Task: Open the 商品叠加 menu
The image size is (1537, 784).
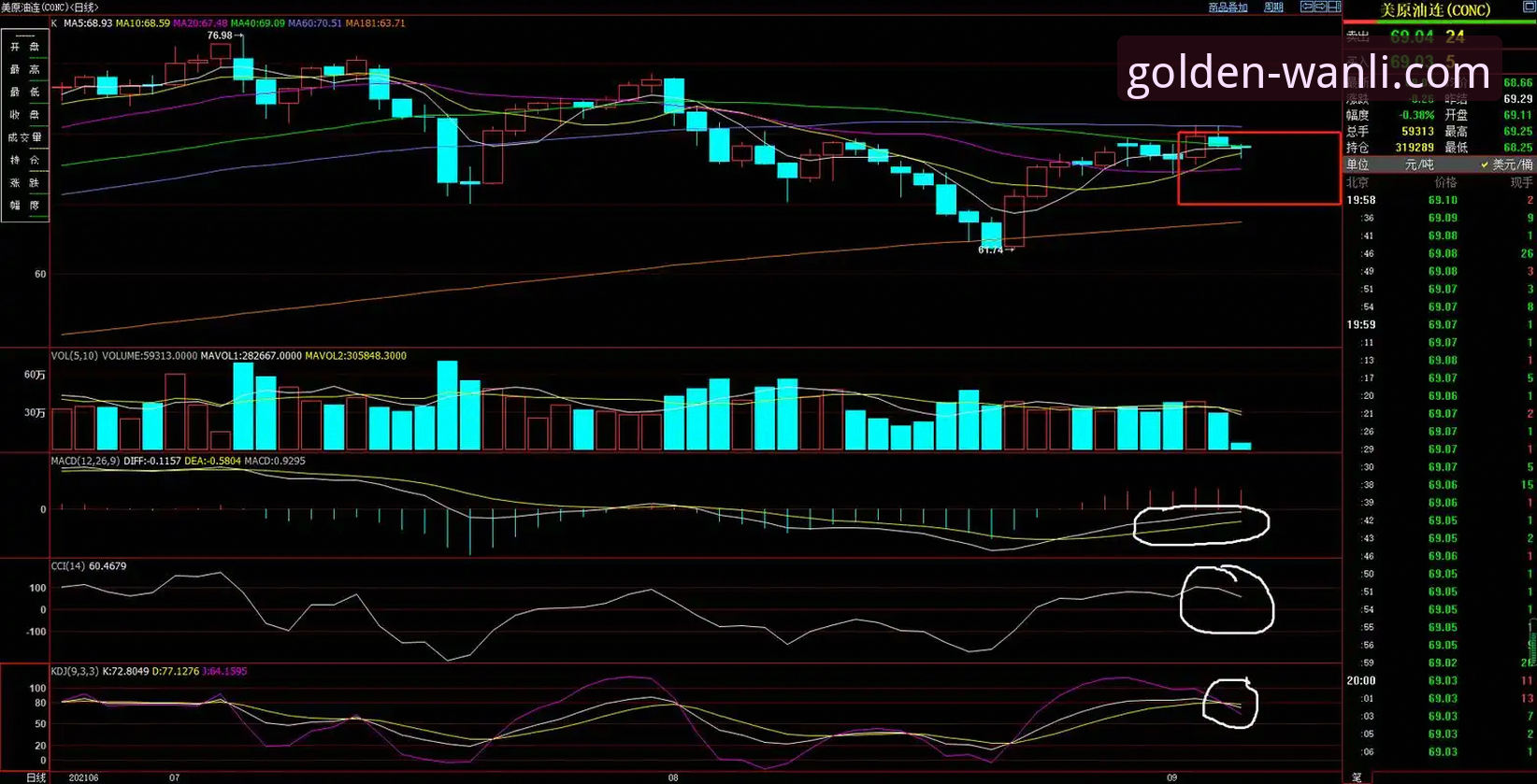Action: [1228, 7]
